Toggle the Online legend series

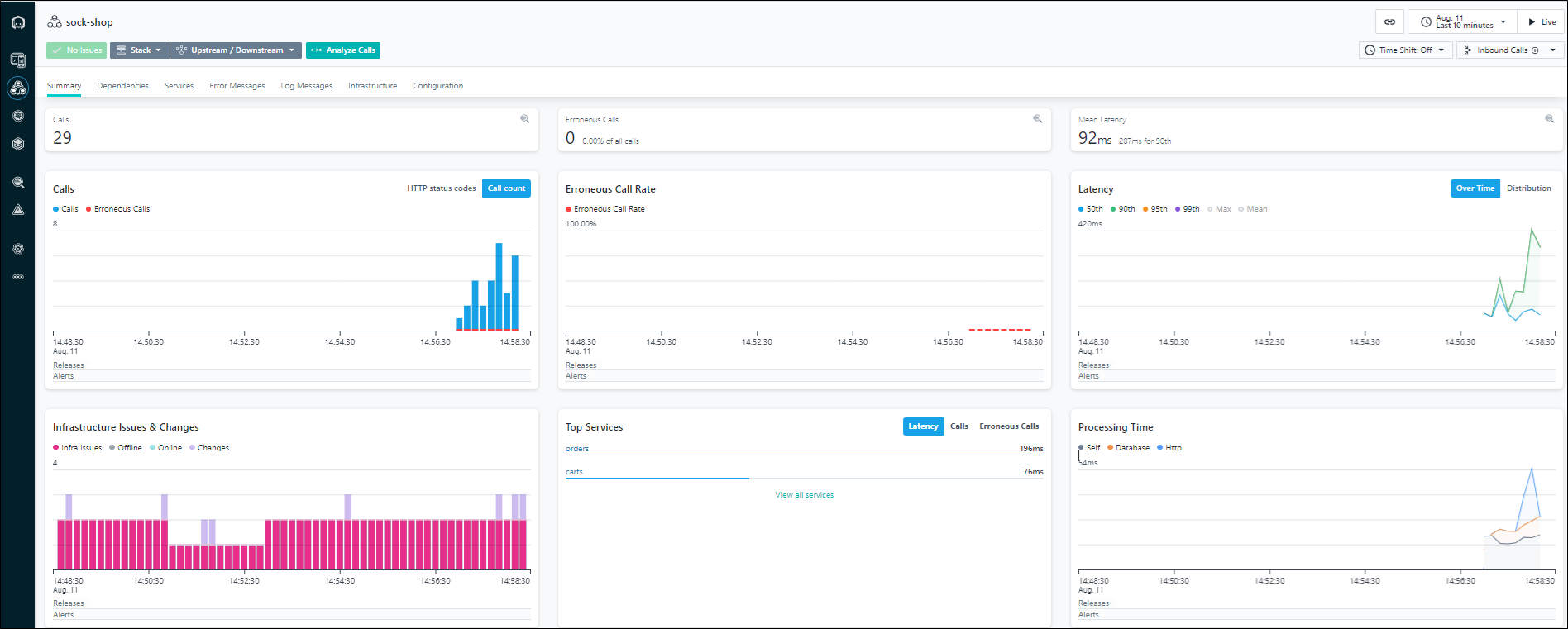point(166,448)
